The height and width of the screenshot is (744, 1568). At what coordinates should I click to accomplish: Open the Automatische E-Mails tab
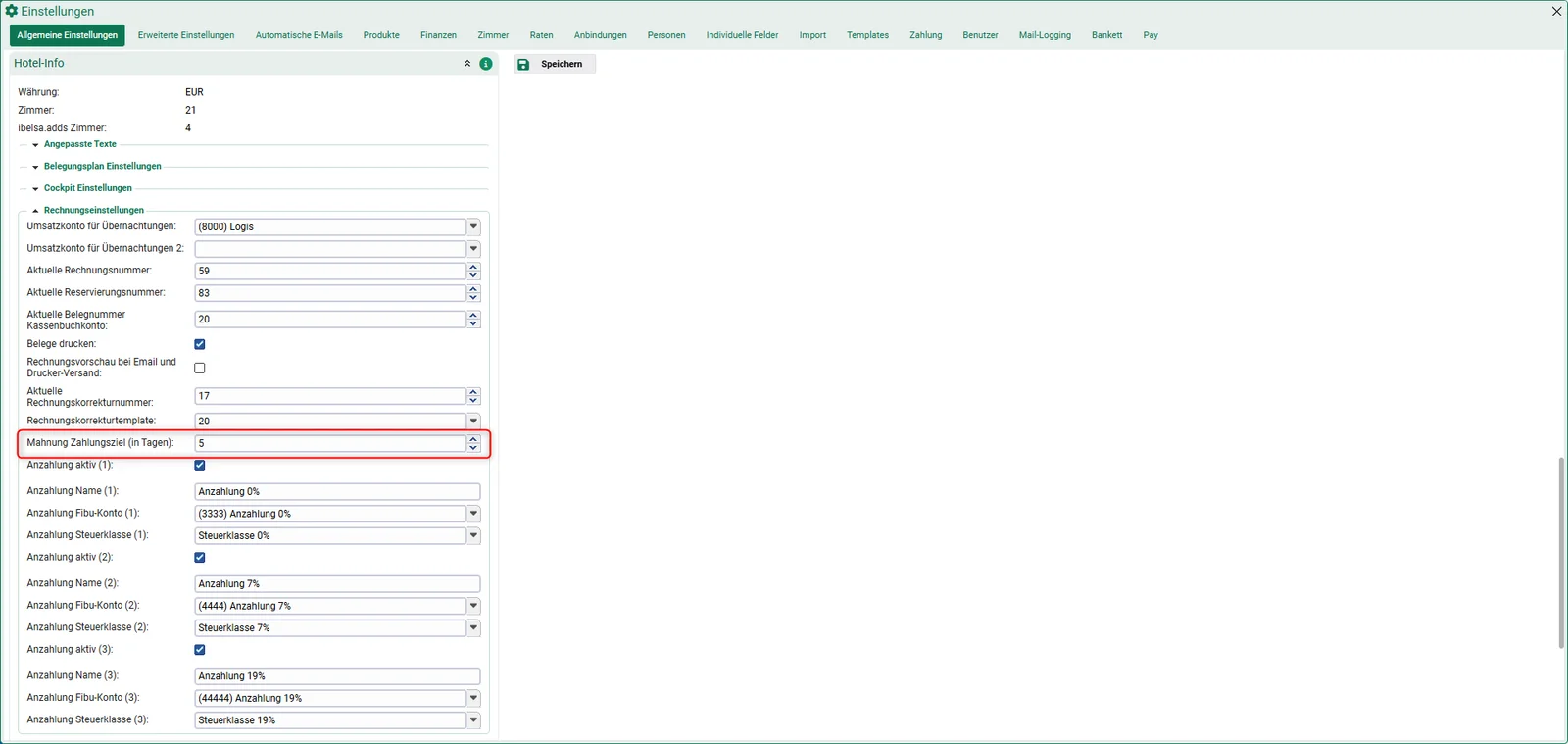click(299, 35)
